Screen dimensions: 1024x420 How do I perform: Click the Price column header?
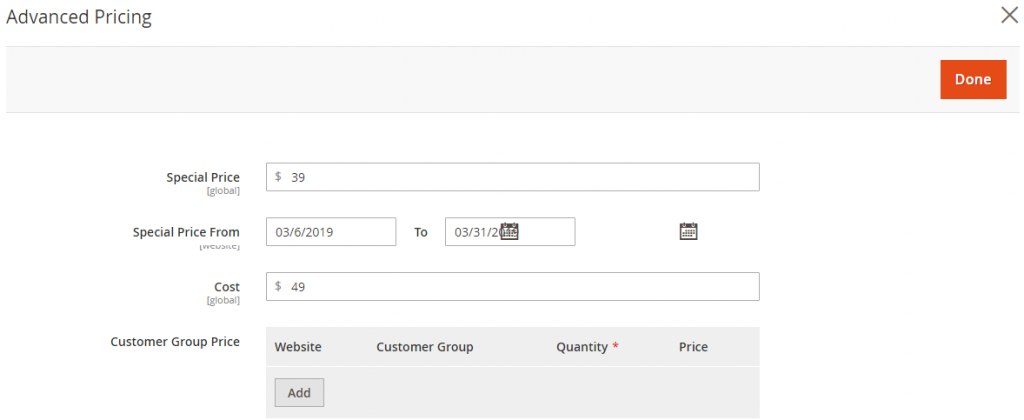click(x=694, y=347)
